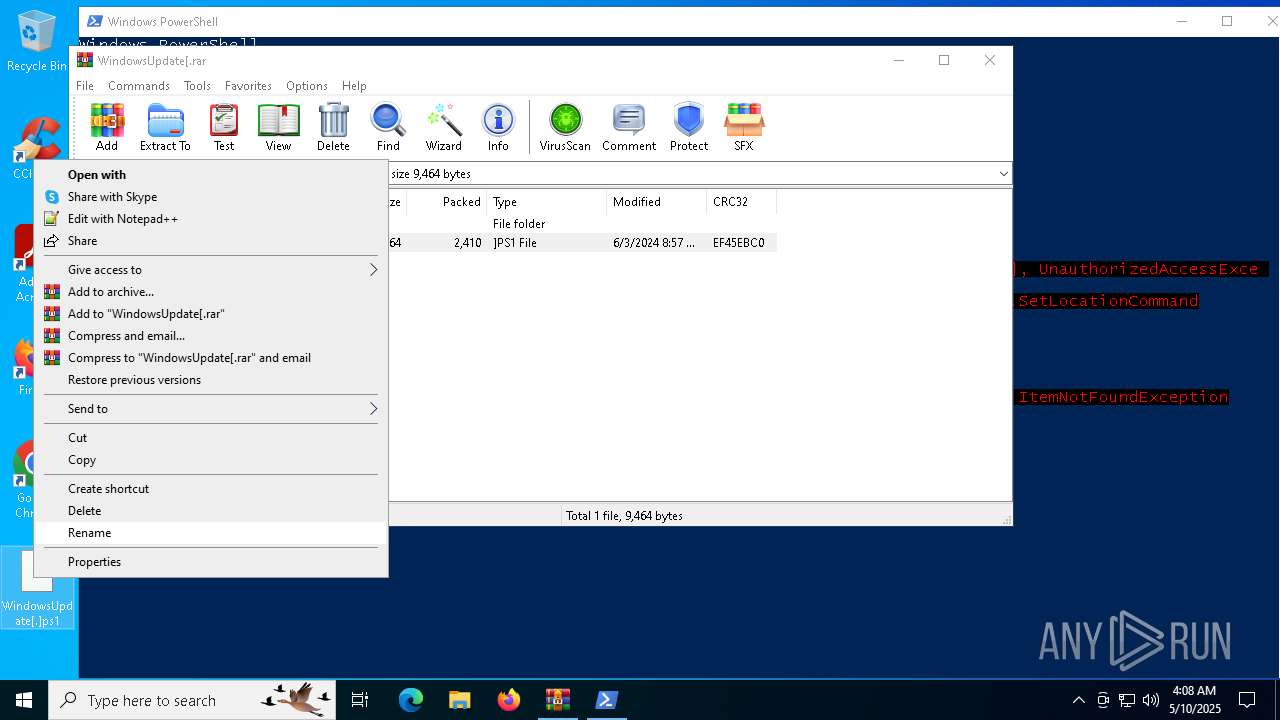Open the Commands menu
The height and width of the screenshot is (720, 1280).
tap(139, 86)
